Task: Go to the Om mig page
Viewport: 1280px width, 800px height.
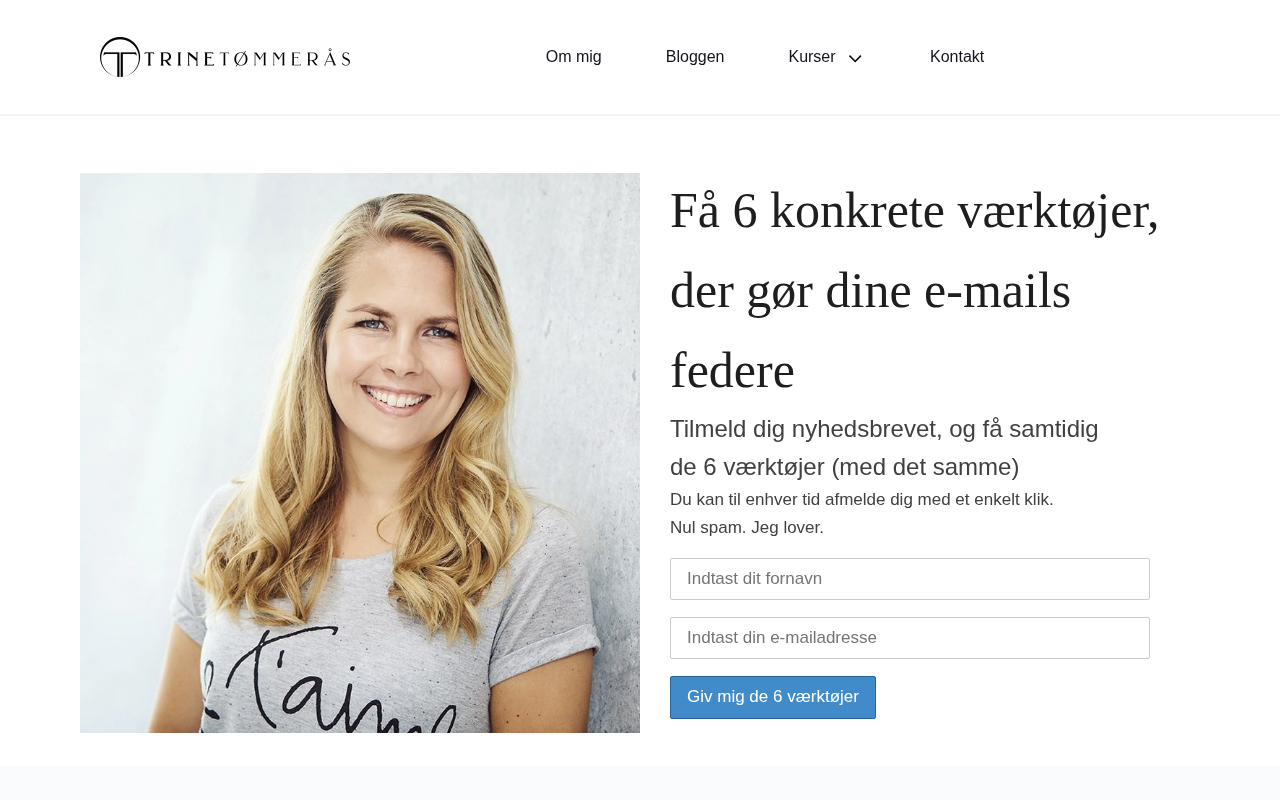Action: click(x=573, y=57)
